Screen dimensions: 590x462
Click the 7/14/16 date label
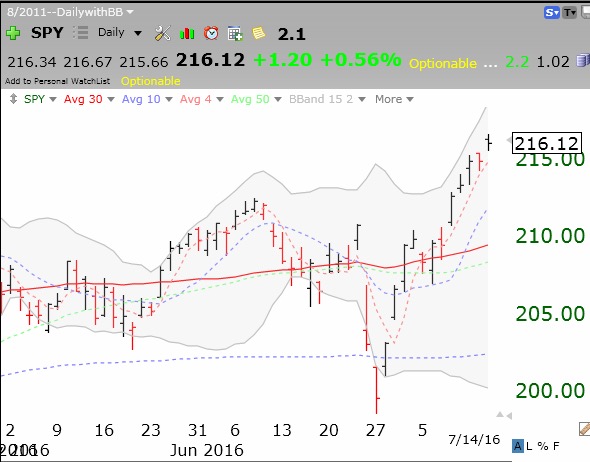pyautogui.click(x=474, y=439)
